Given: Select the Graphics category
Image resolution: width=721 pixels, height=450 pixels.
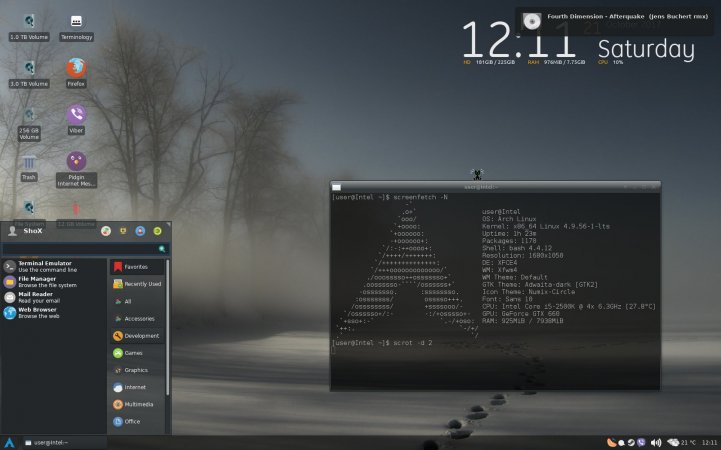Looking at the screenshot, I should click(137, 370).
